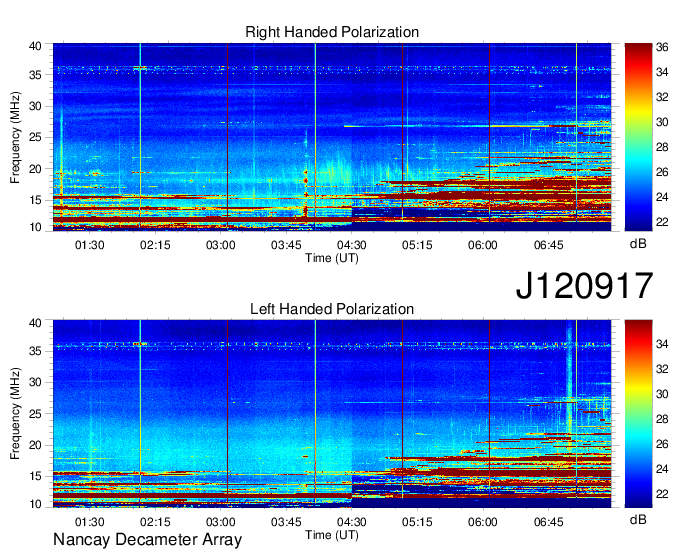680x552 pixels.
Task: Click the "28" dB tick on Left Handed colorbar
Action: point(662,419)
